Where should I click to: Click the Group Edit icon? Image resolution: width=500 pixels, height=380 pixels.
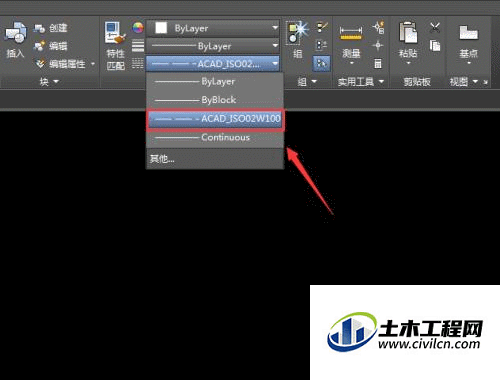click(322, 45)
